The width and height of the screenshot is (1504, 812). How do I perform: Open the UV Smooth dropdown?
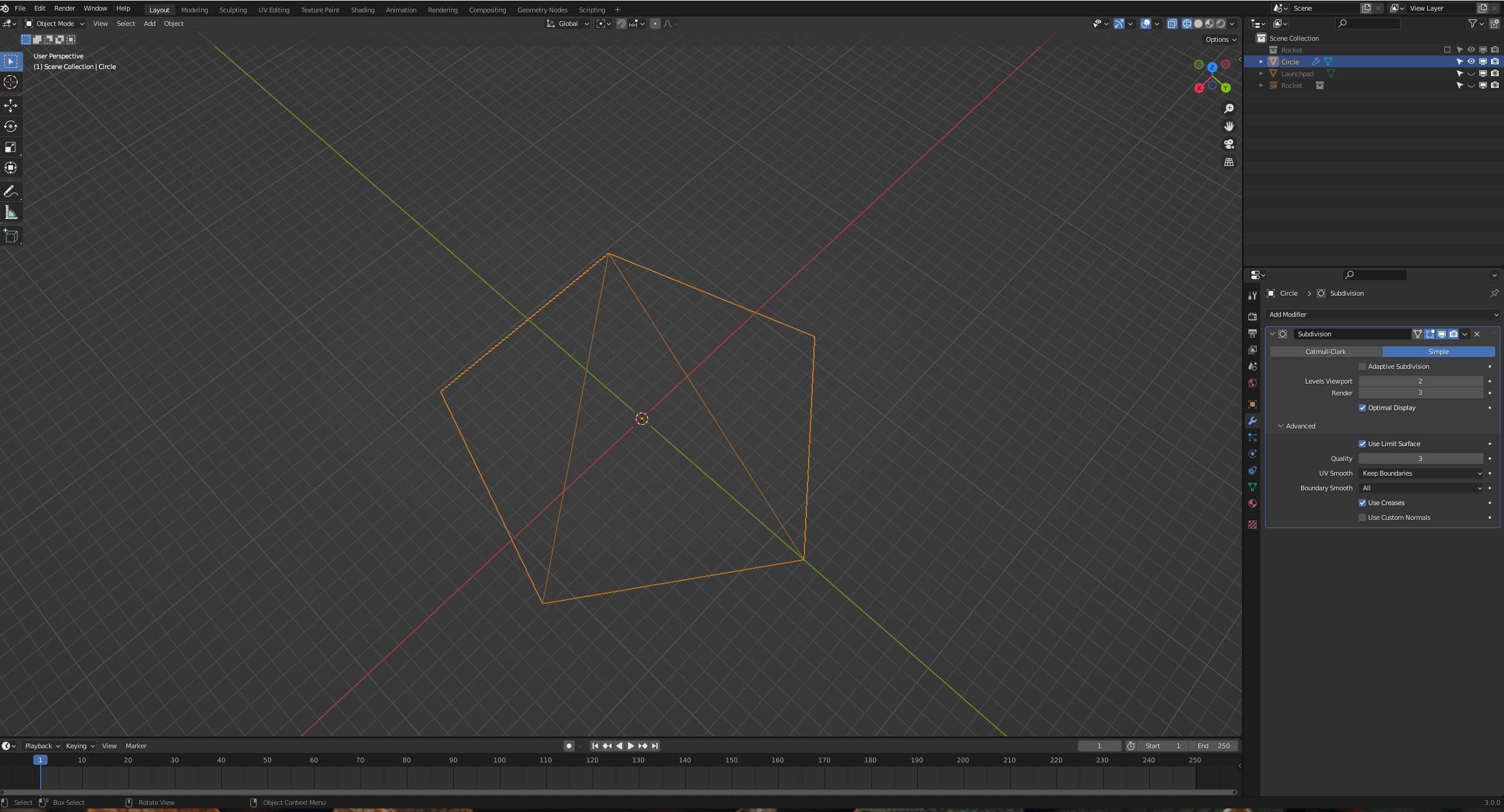[1421, 473]
